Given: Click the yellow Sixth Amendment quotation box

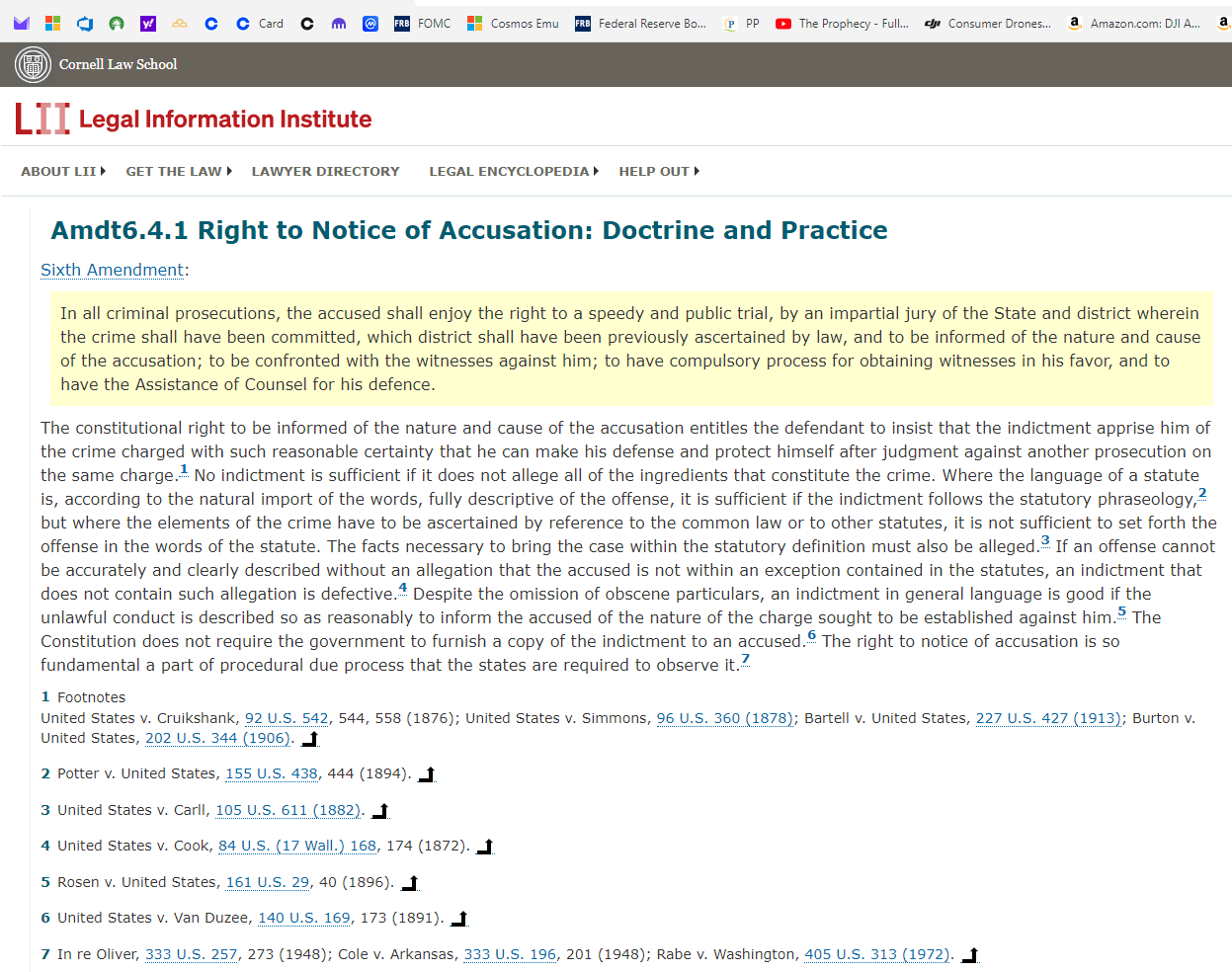Looking at the screenshot, I should [631, 349].
